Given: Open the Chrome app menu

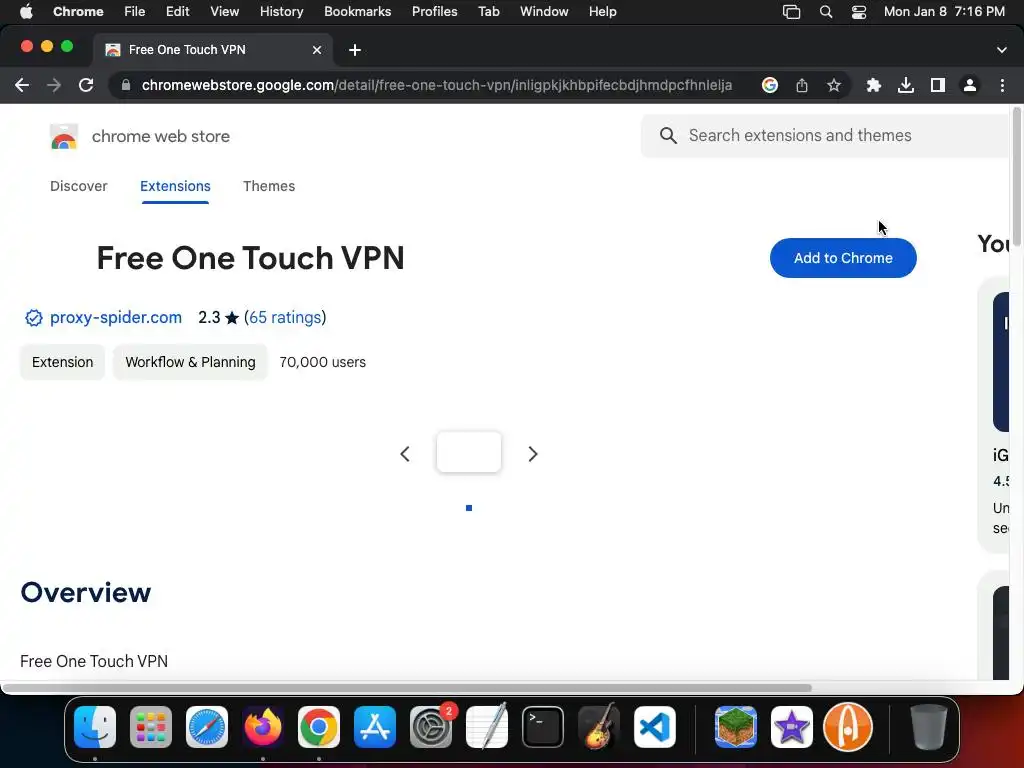Looking at the screenshot, I should (x=78, y=12).
